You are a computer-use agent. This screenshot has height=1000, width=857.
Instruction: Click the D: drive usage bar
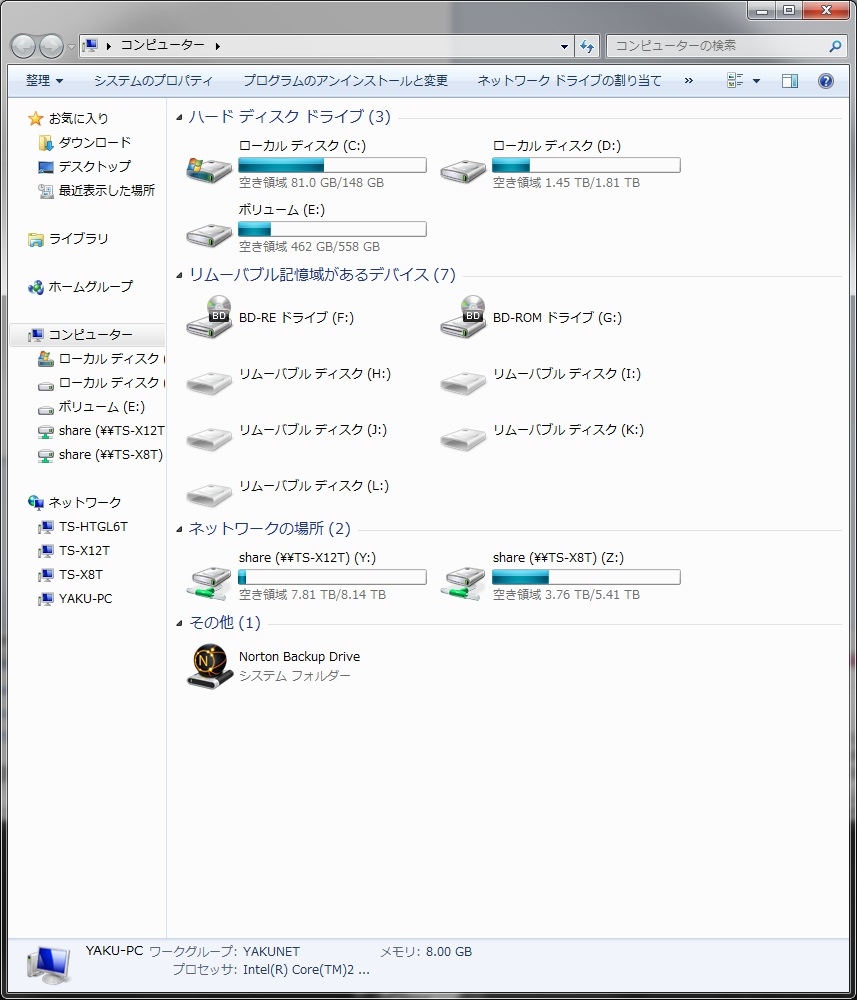[x=586, y=165]
